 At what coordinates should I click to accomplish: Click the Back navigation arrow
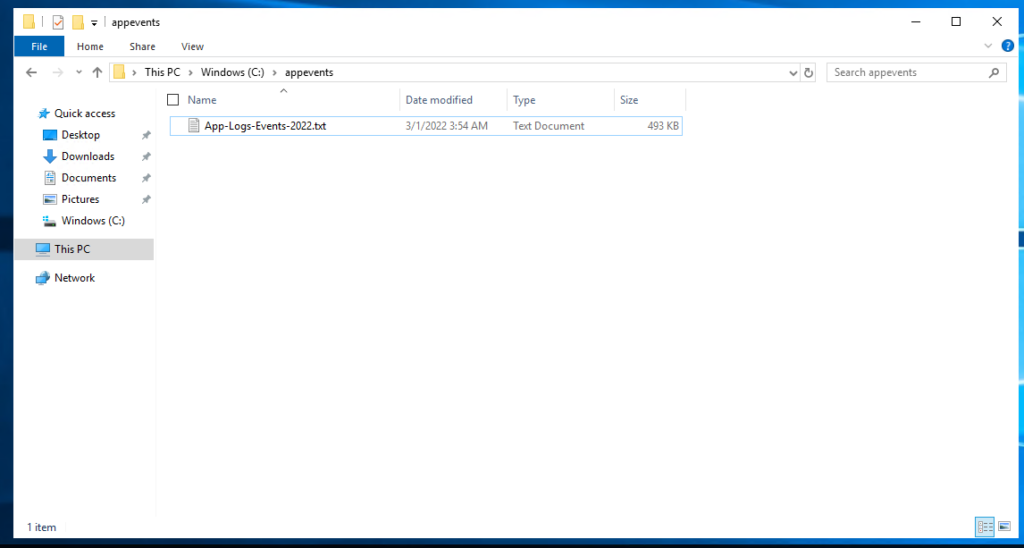pyautogui.click(x=31, y=72)
